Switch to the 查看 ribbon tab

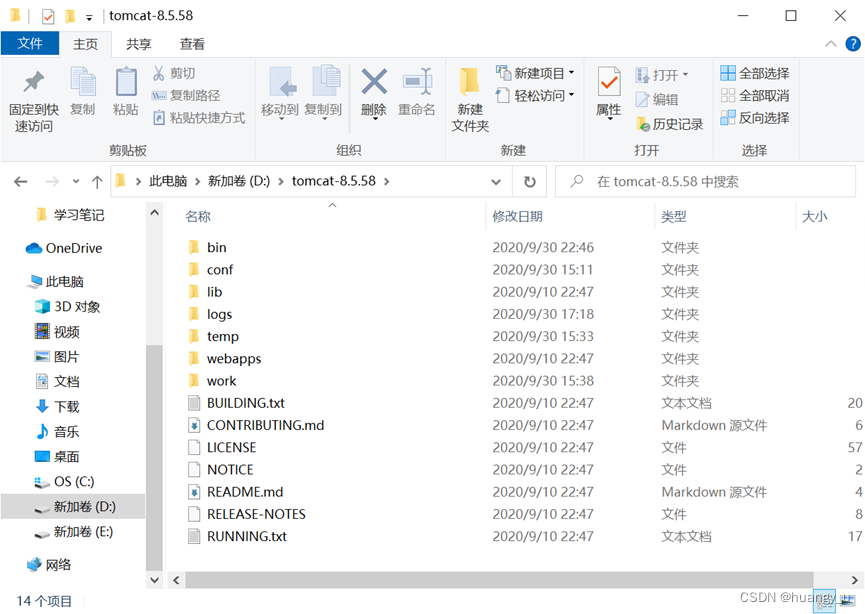click(192, 44)
